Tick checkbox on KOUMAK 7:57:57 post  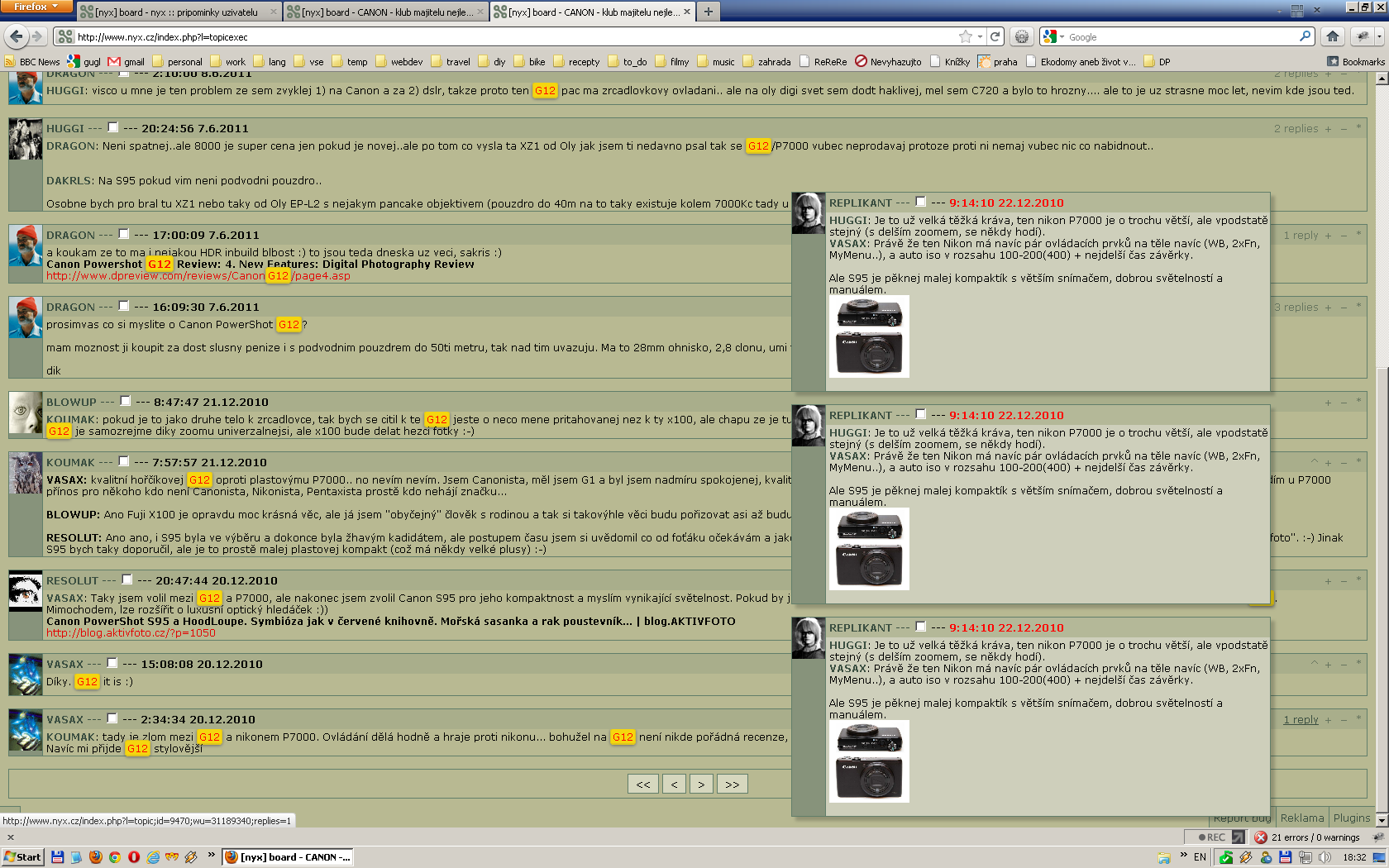pyautogui.click(x=124, y=461)
